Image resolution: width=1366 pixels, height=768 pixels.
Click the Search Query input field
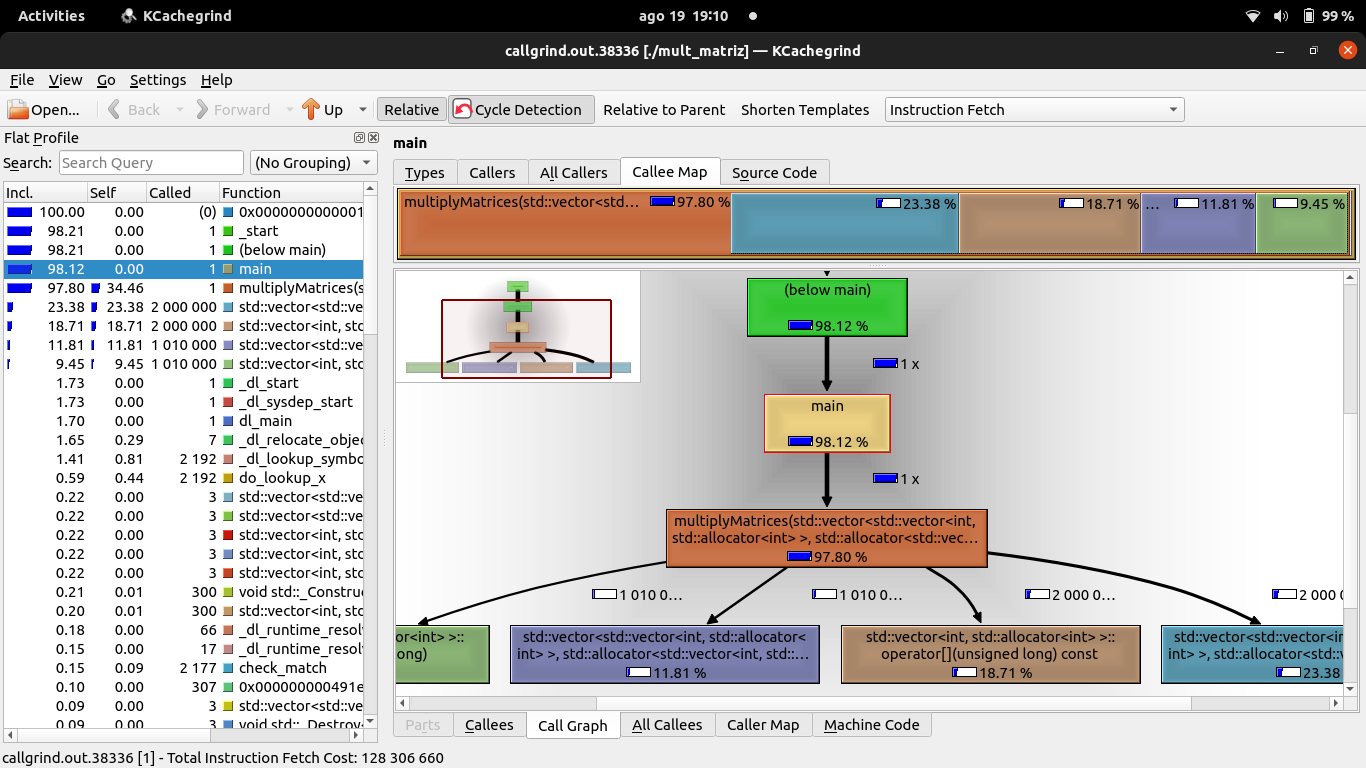[151, 163]
